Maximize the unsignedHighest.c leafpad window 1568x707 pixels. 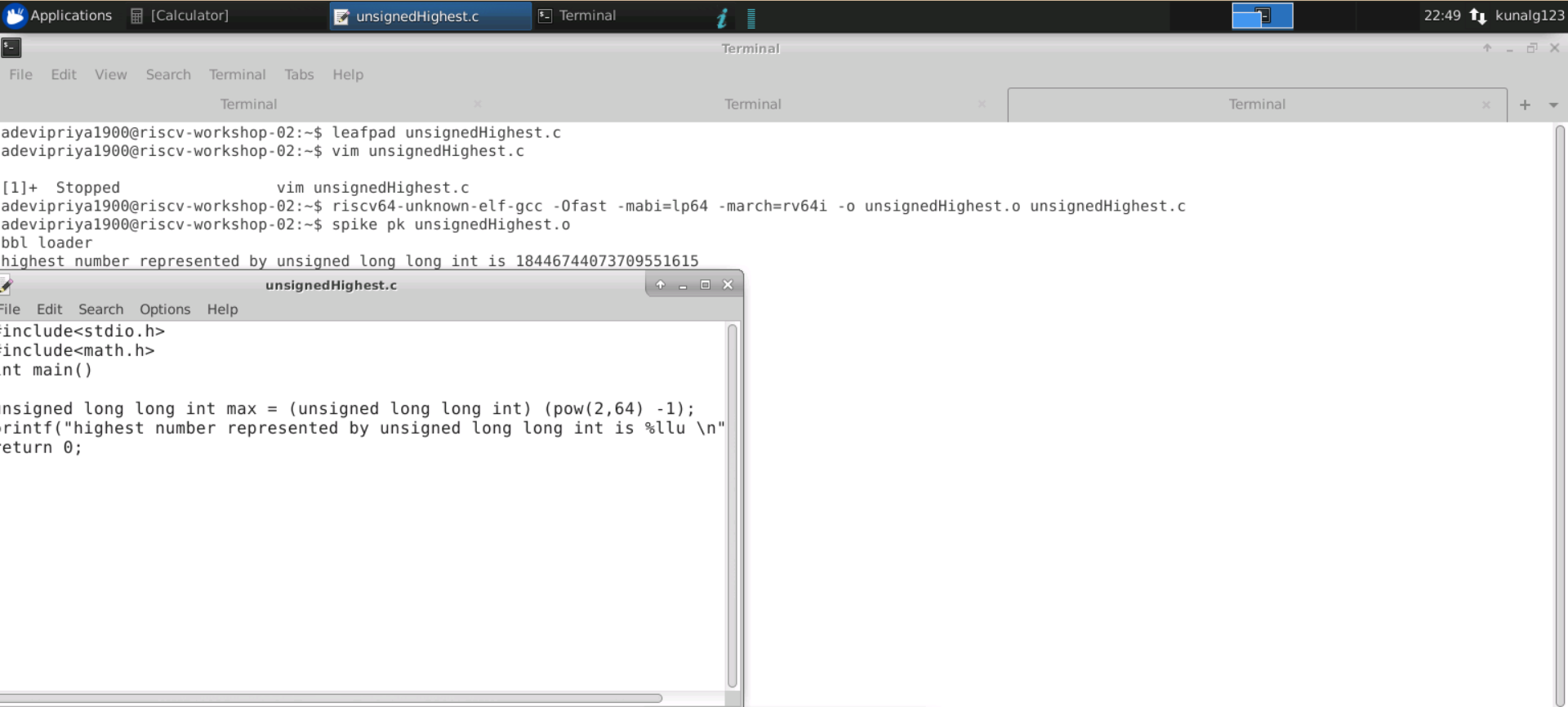[x=706, y=285]
